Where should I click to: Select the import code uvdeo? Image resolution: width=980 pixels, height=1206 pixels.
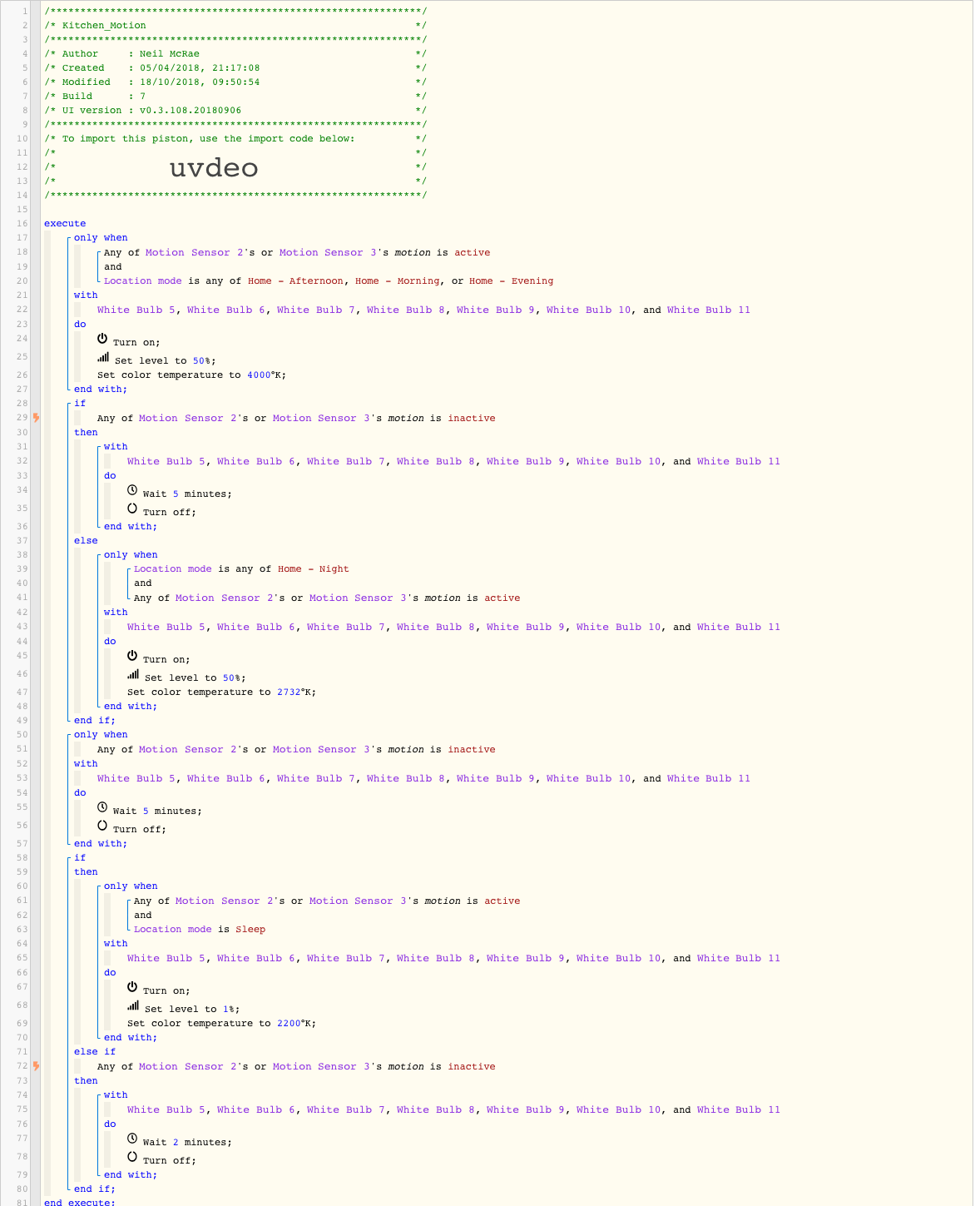(x=214, y=168)
